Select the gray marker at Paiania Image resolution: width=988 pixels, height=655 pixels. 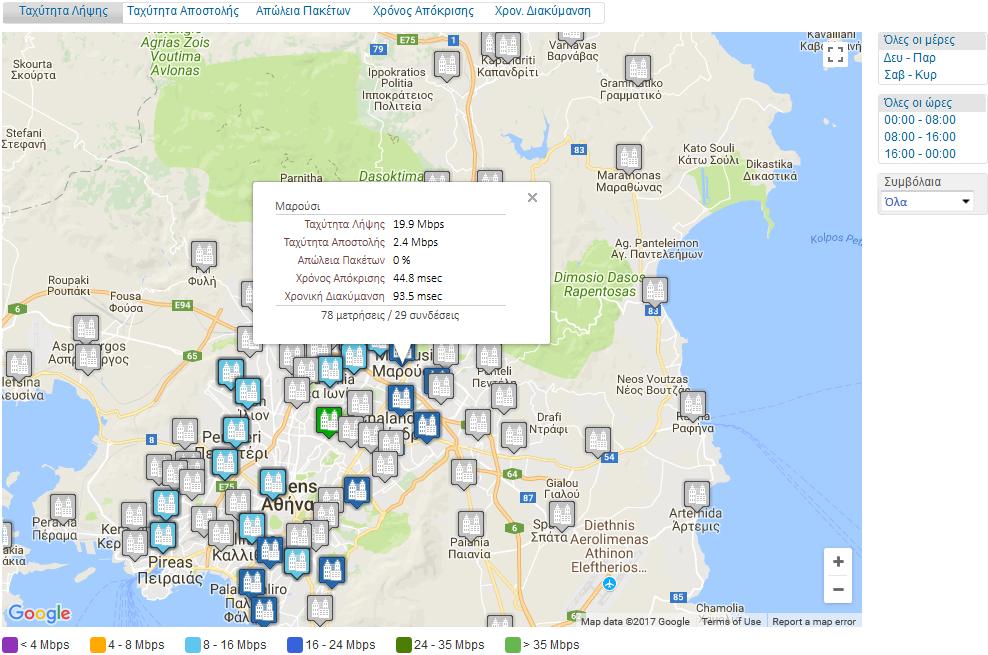(471, 525)
